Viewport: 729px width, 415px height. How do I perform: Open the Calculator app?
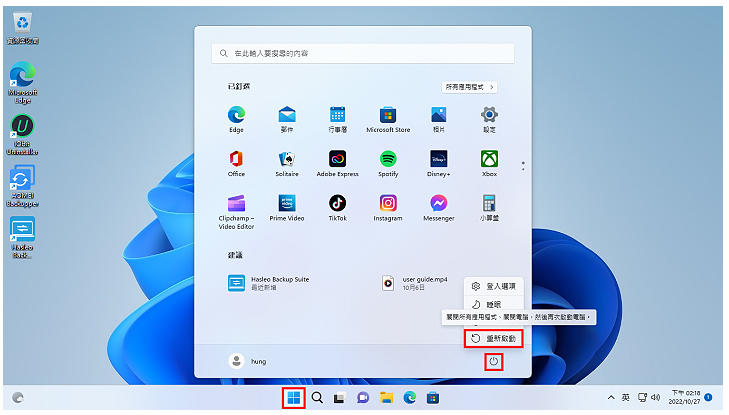tap(489, 208)
